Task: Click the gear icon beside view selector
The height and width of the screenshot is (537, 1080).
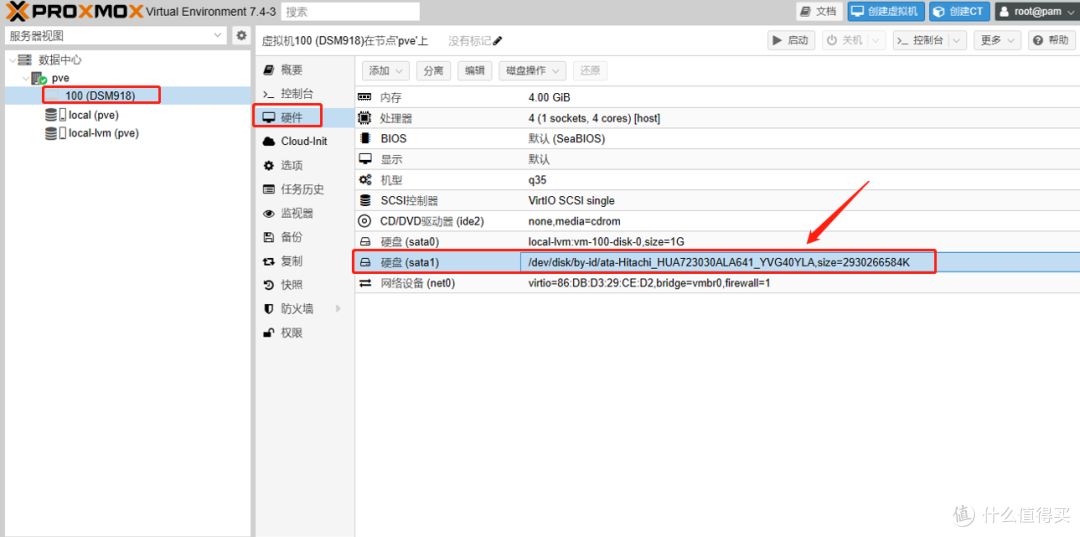Action: pyautogui.click(x=241, y=36)
